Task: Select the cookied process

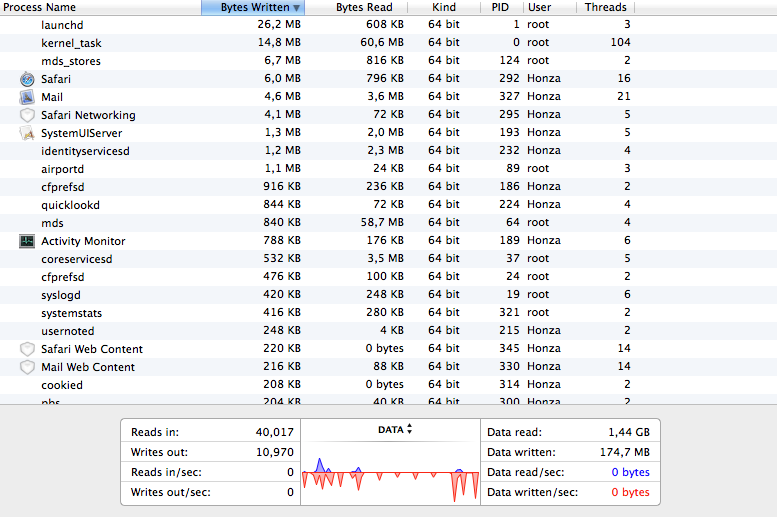Action: (x=62, y=385)
